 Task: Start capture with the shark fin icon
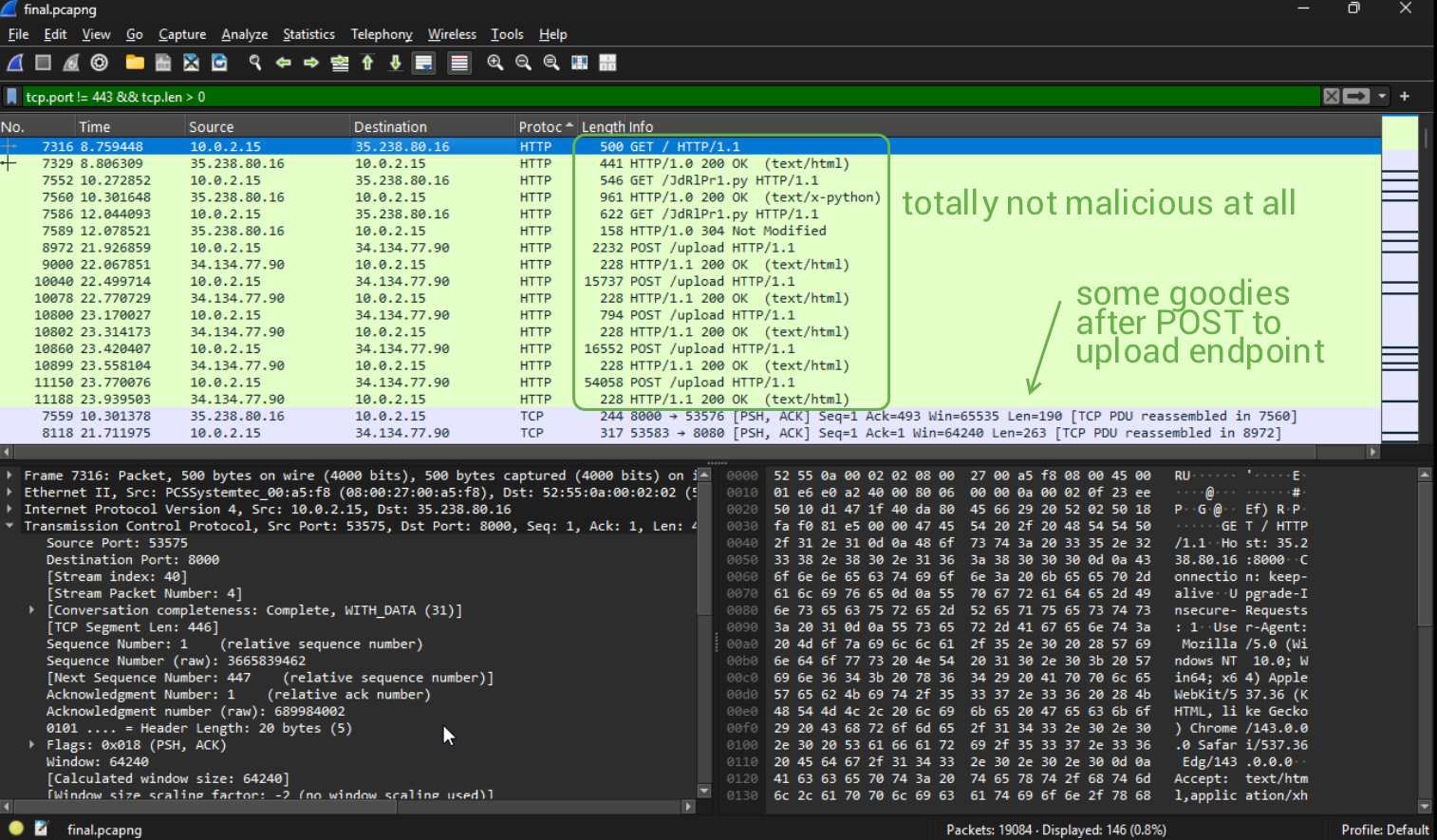[x=15, y=63]
